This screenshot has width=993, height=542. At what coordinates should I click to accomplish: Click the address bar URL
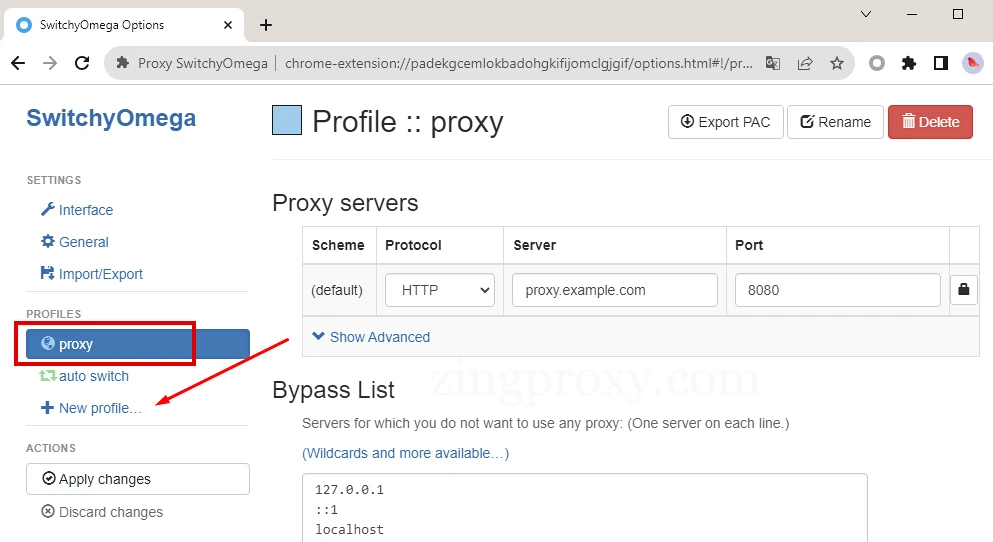click(x=519, y=63)
